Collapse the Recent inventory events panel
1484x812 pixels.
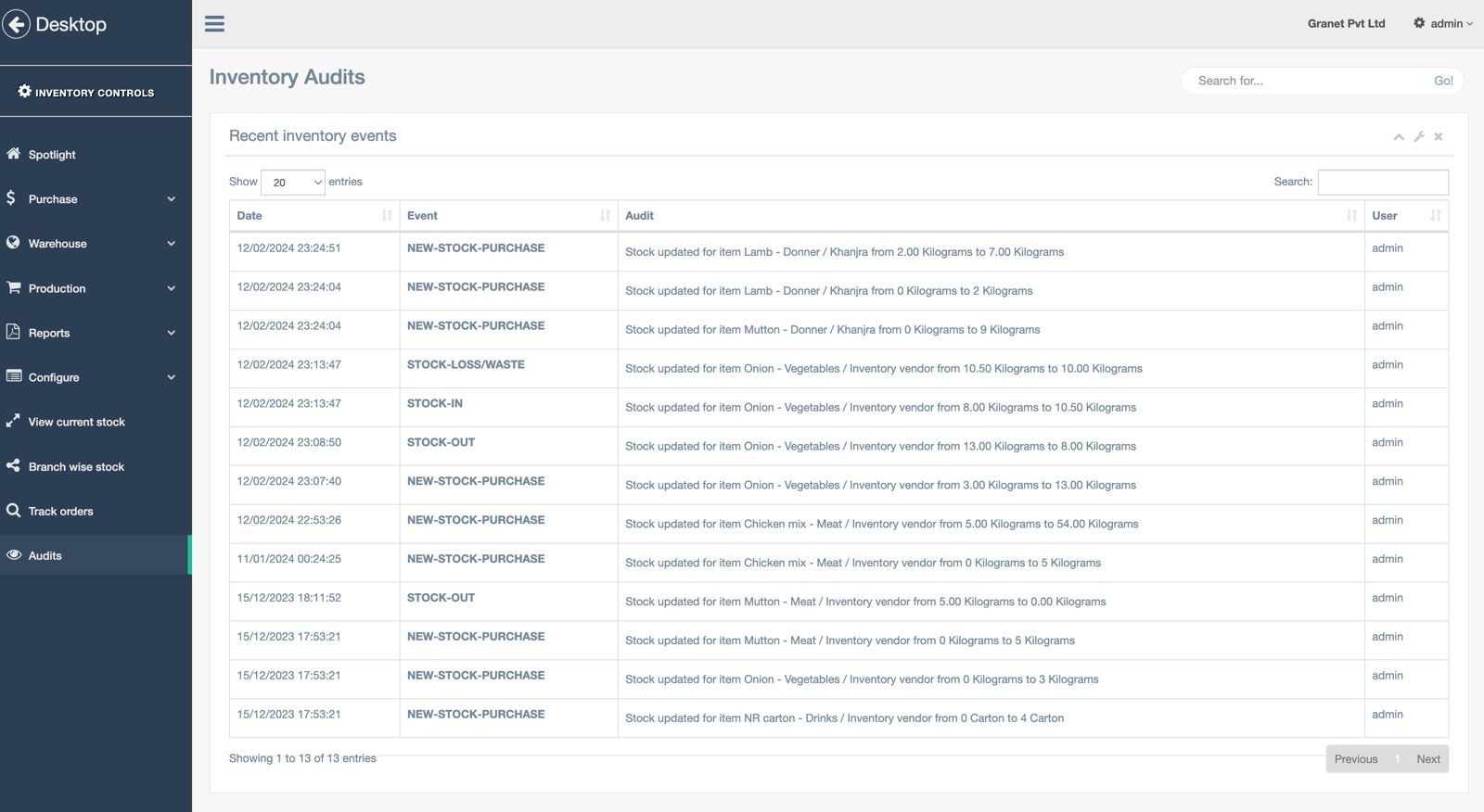1399,137
